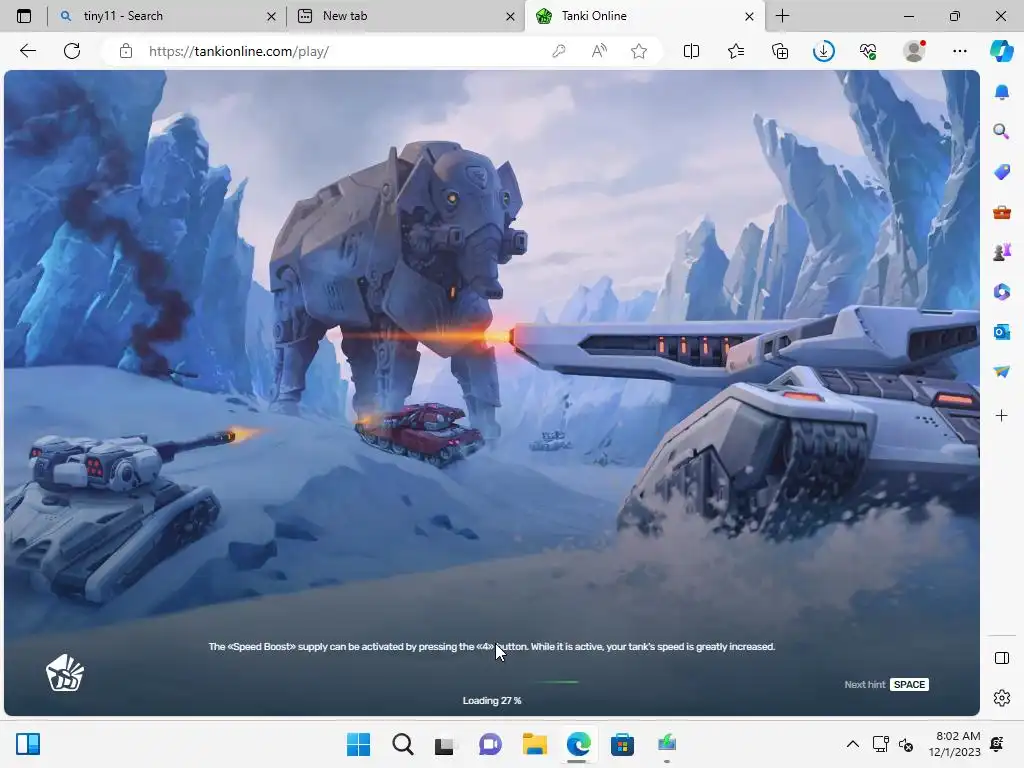Open sidebar settings gear
1024x768 pixels.
pos(1002,698)
